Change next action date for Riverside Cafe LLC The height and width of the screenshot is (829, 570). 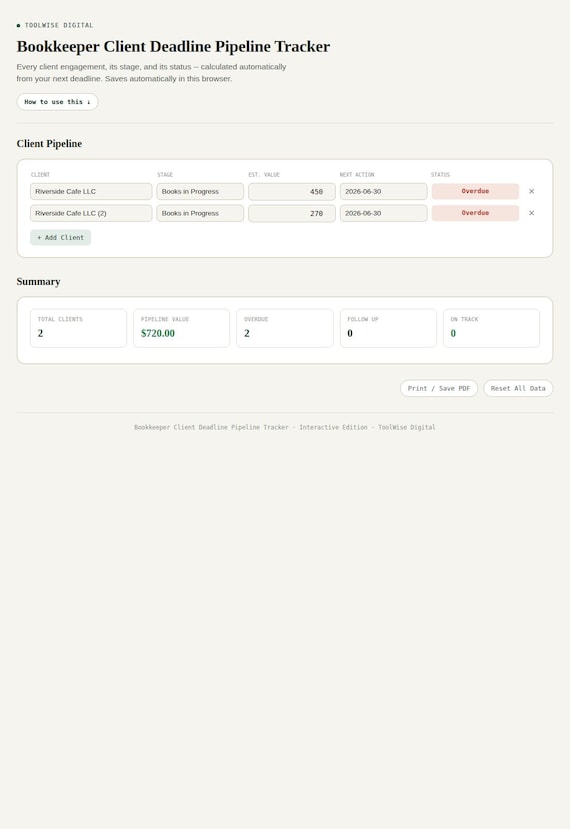click(x=383, y=191)
